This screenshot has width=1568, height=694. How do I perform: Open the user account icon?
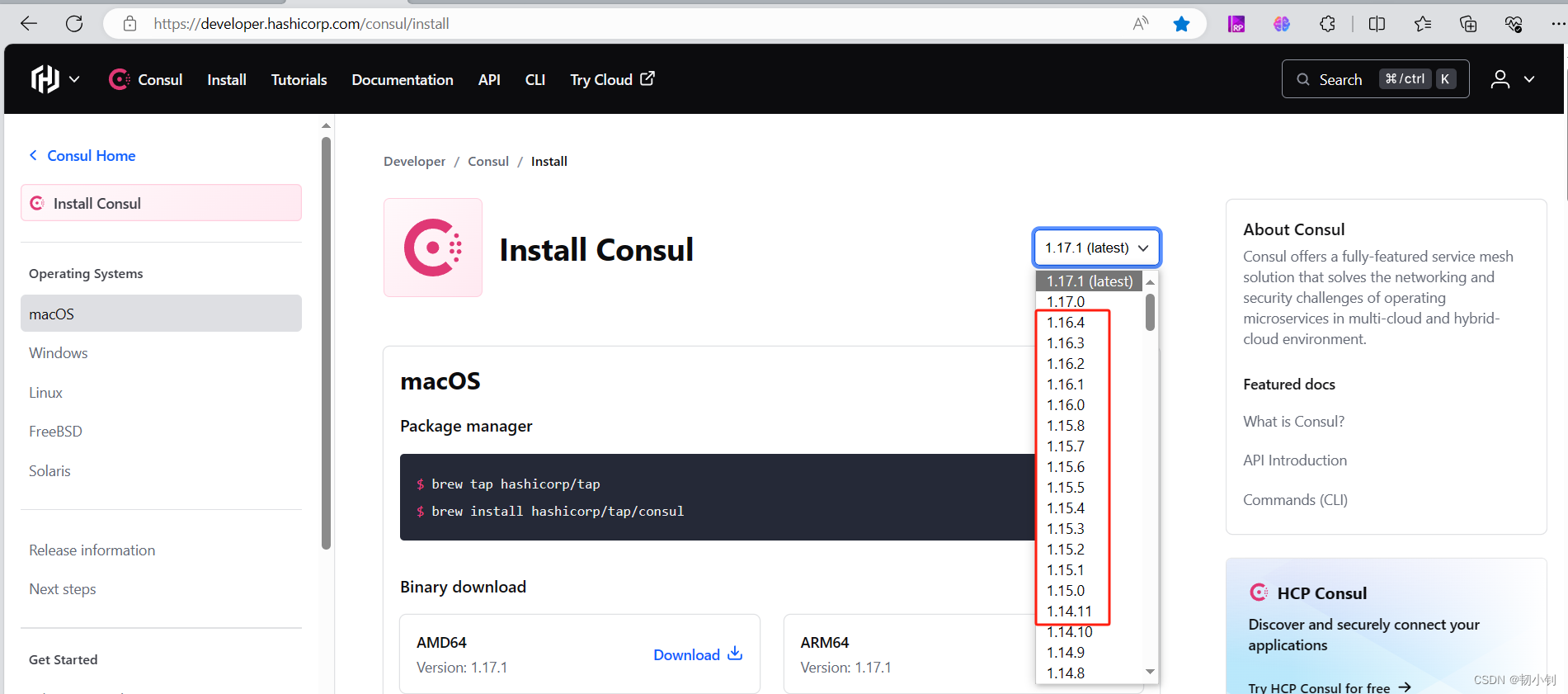tap(1500, 79)
